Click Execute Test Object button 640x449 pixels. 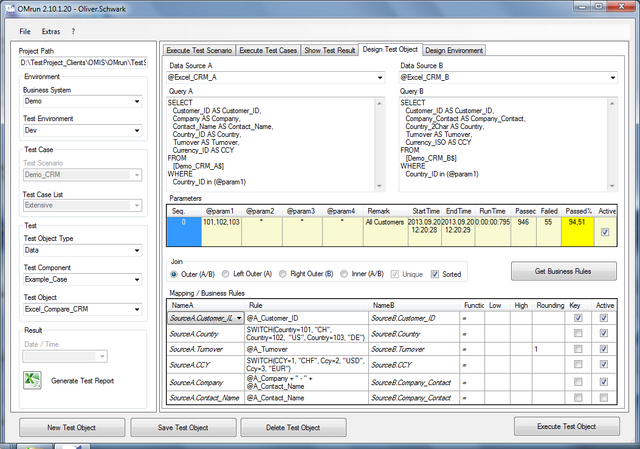point(567,426)
